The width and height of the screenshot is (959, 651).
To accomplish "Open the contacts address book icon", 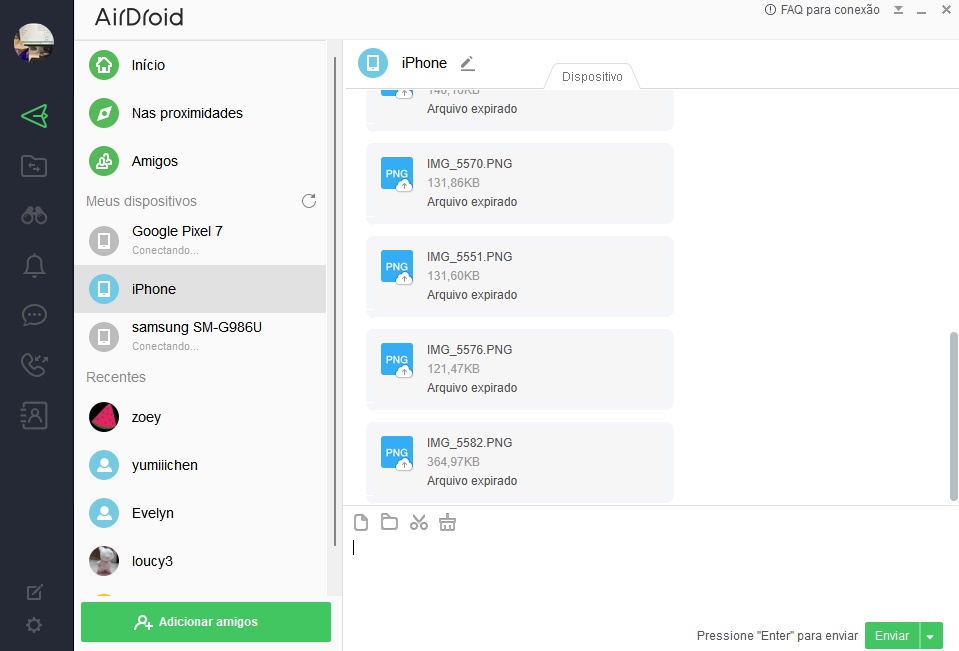I will coord(35,415).
